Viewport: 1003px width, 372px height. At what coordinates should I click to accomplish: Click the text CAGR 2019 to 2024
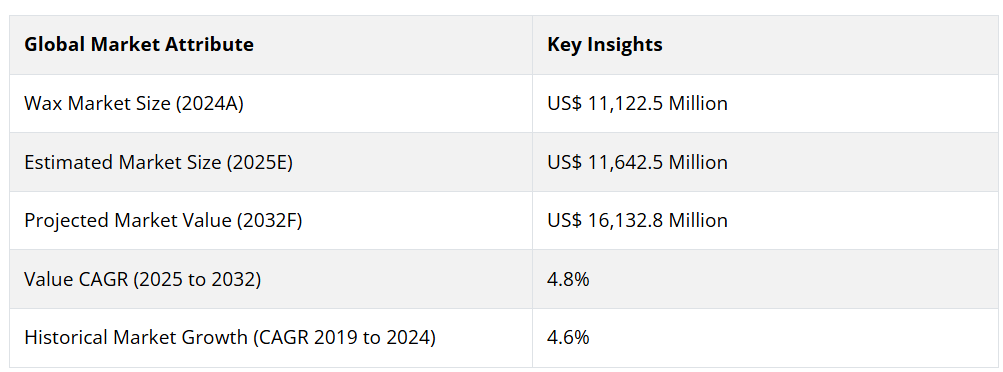tap(344, 337)
